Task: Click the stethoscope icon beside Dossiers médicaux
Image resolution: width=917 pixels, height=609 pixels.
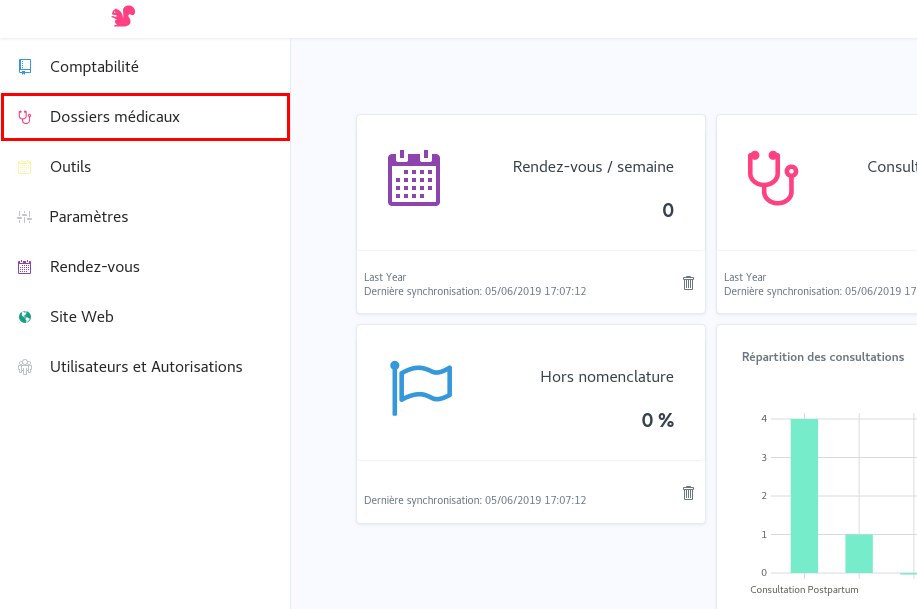Action: (25, 117)
